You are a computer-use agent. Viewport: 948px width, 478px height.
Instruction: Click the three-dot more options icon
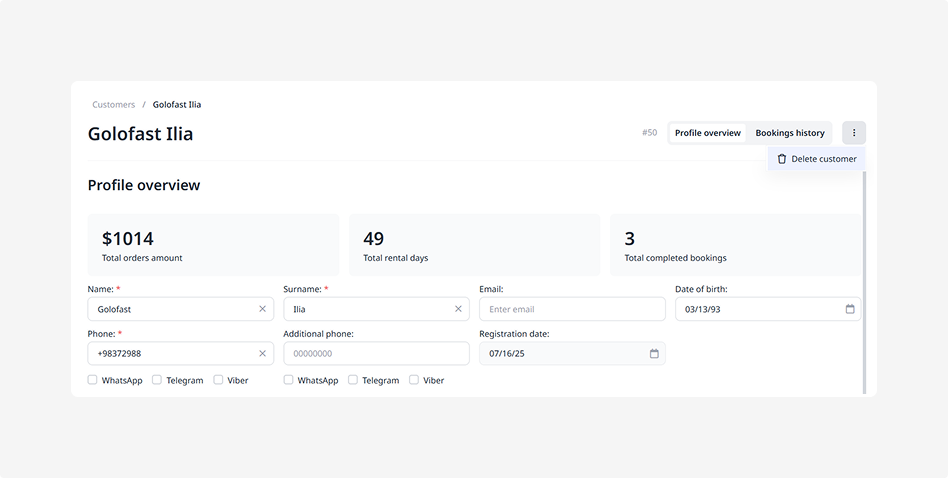click(x=853, y=133)
